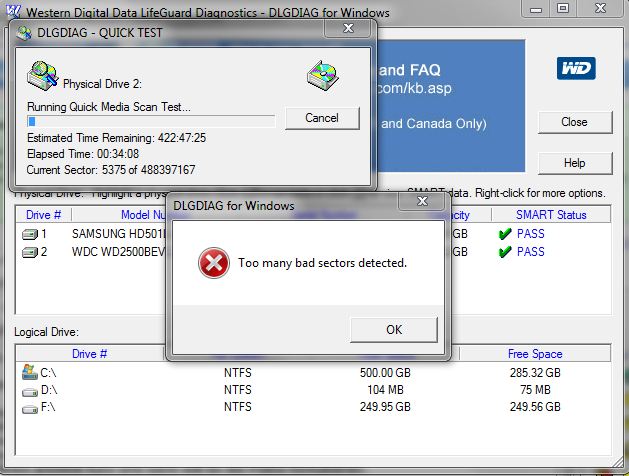Minimize the LifeGuard Diagnostics main window
This screenshot has width=629, height=476.
(536, 9)
